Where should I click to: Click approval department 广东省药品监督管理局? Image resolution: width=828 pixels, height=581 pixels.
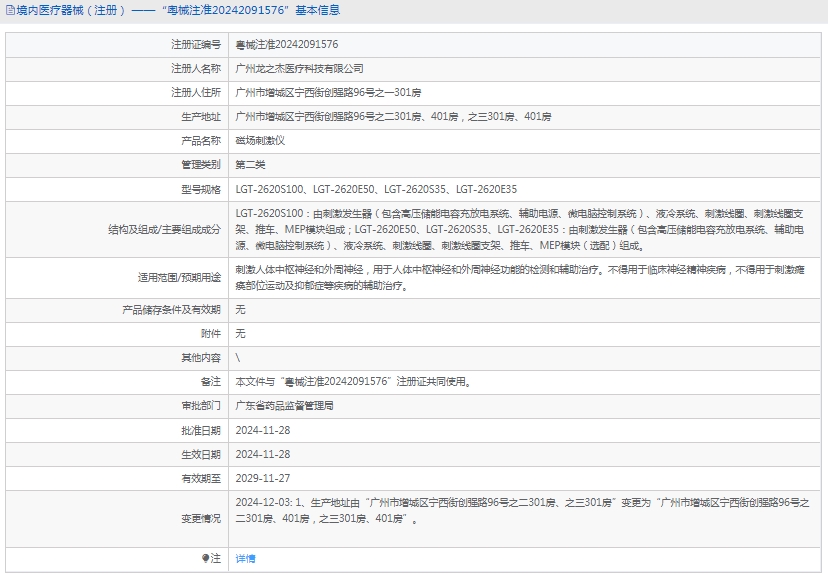coord(284,406)
